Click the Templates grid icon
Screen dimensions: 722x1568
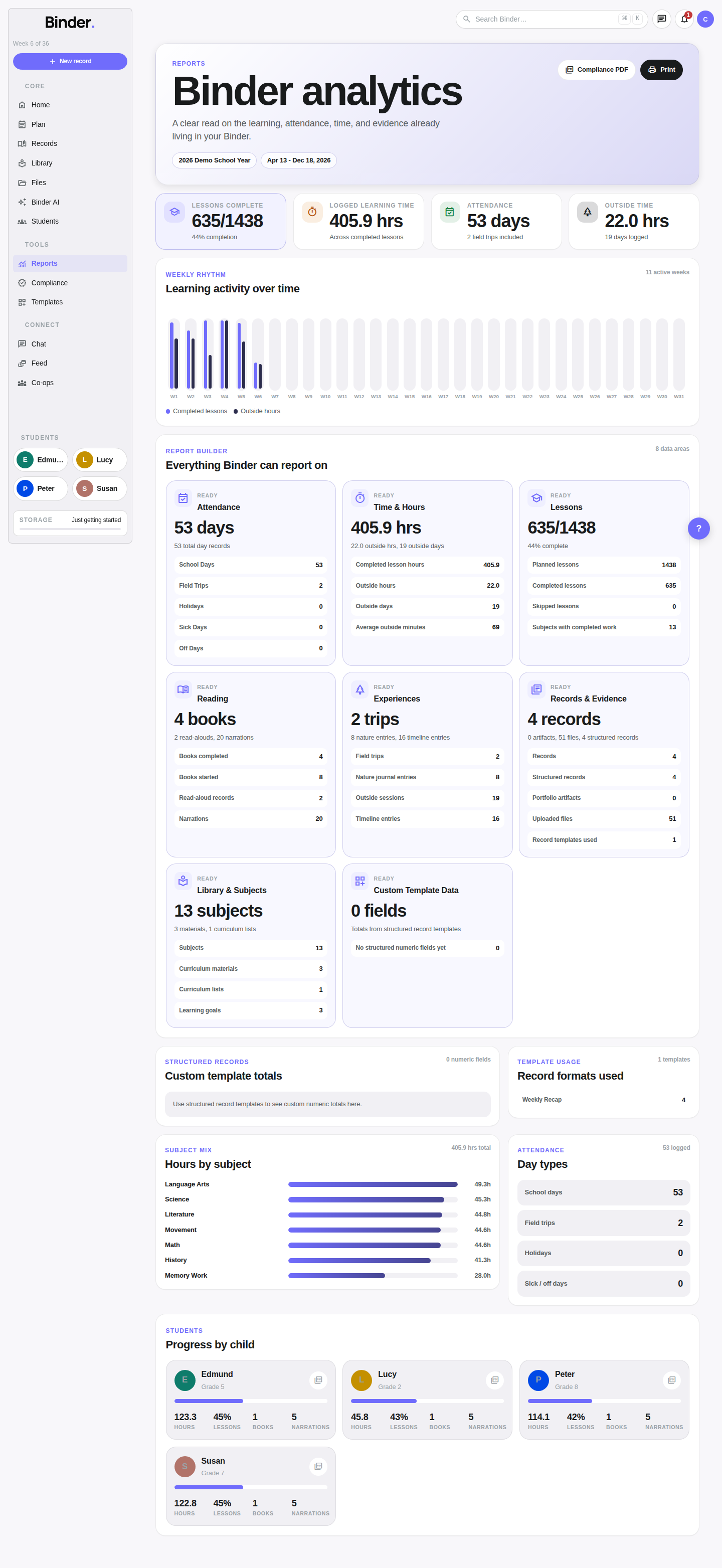[x=22, y=302]
